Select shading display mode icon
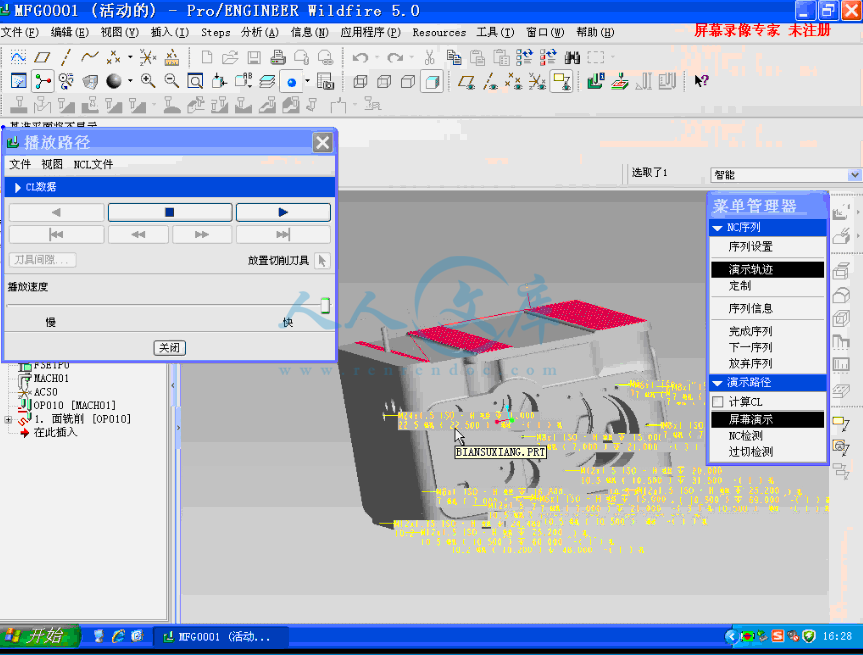 (x=432, y=82)
